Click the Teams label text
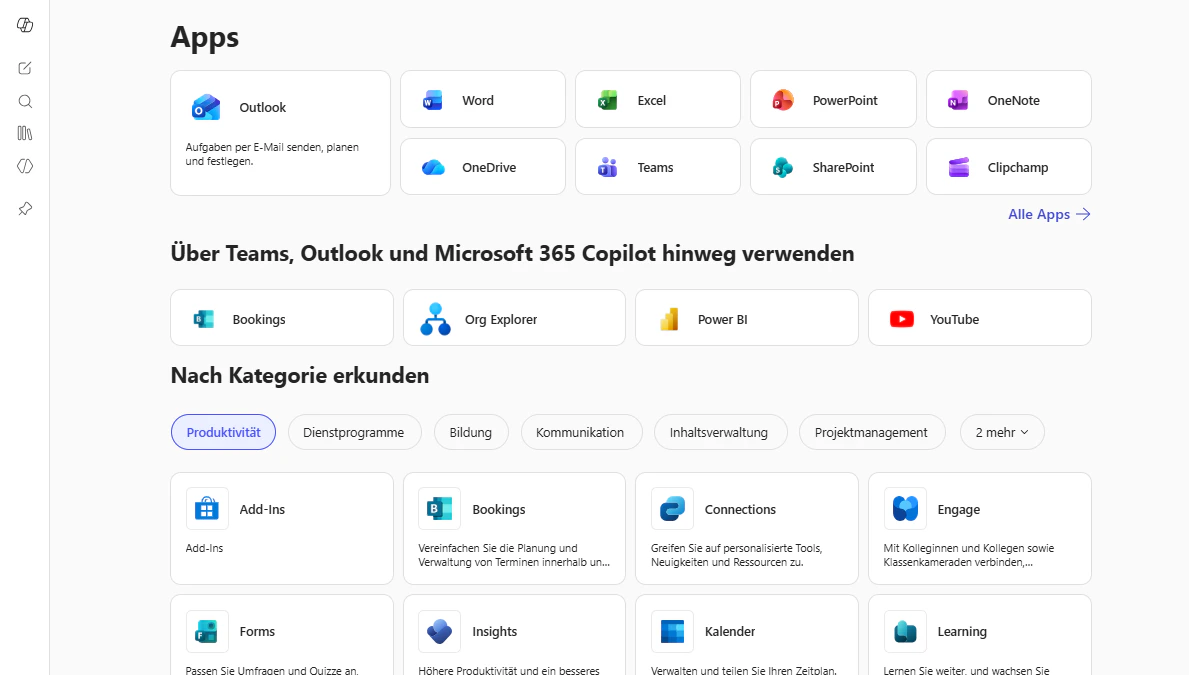The image size is (1189, 675). coord(655,168)
